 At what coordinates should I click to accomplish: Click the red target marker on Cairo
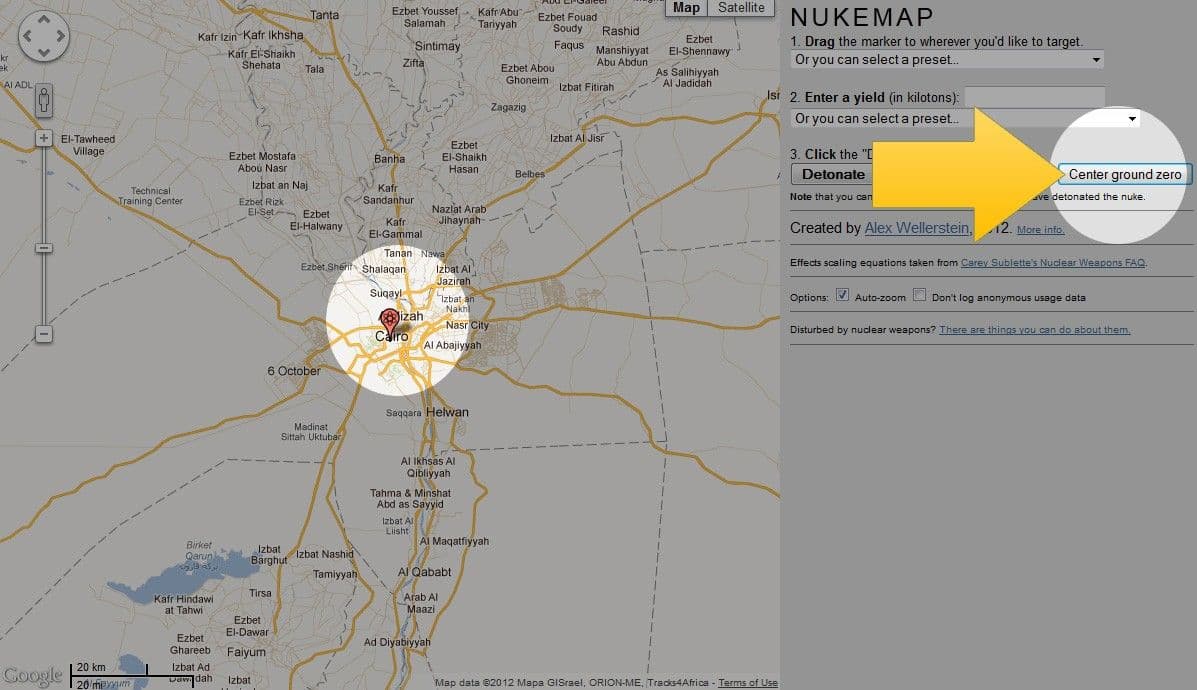(x=389, y=322)
